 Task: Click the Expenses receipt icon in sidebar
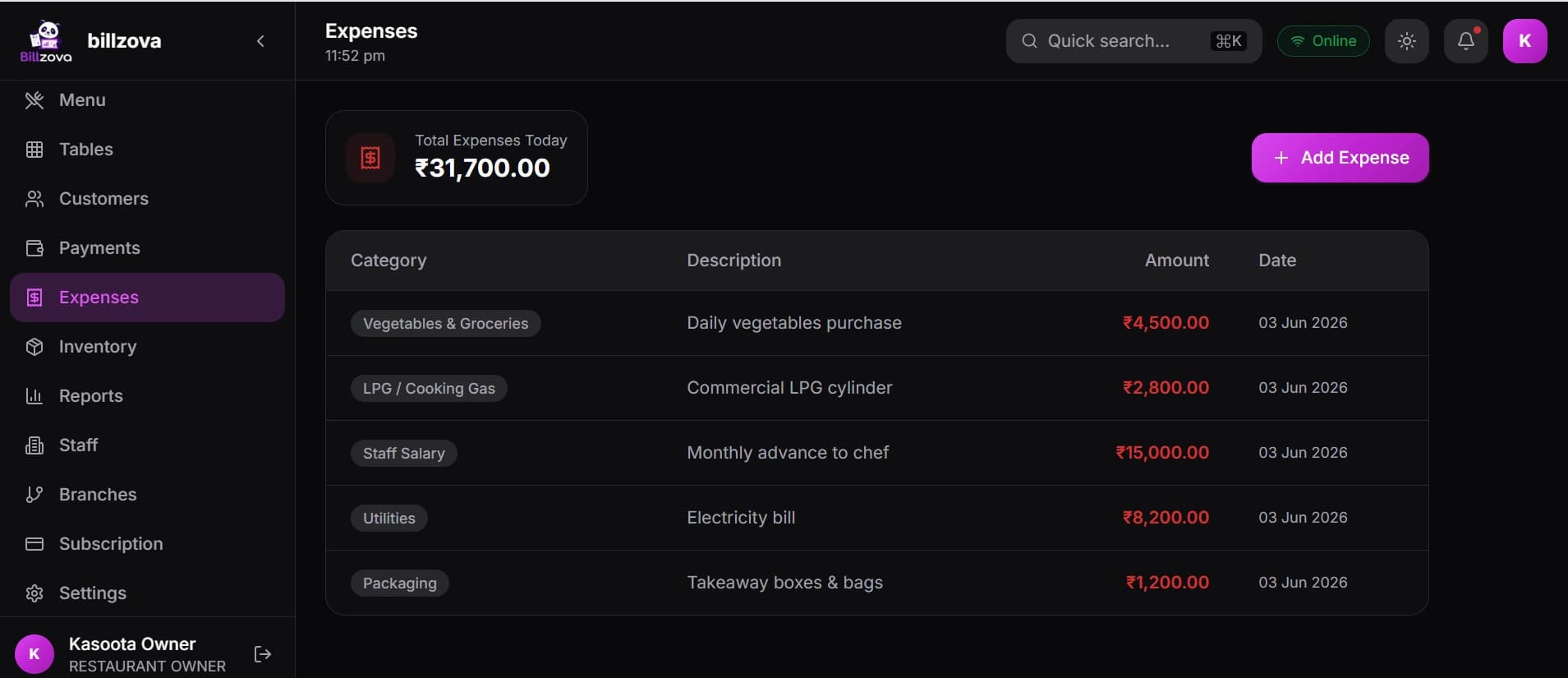coord(34,297)
